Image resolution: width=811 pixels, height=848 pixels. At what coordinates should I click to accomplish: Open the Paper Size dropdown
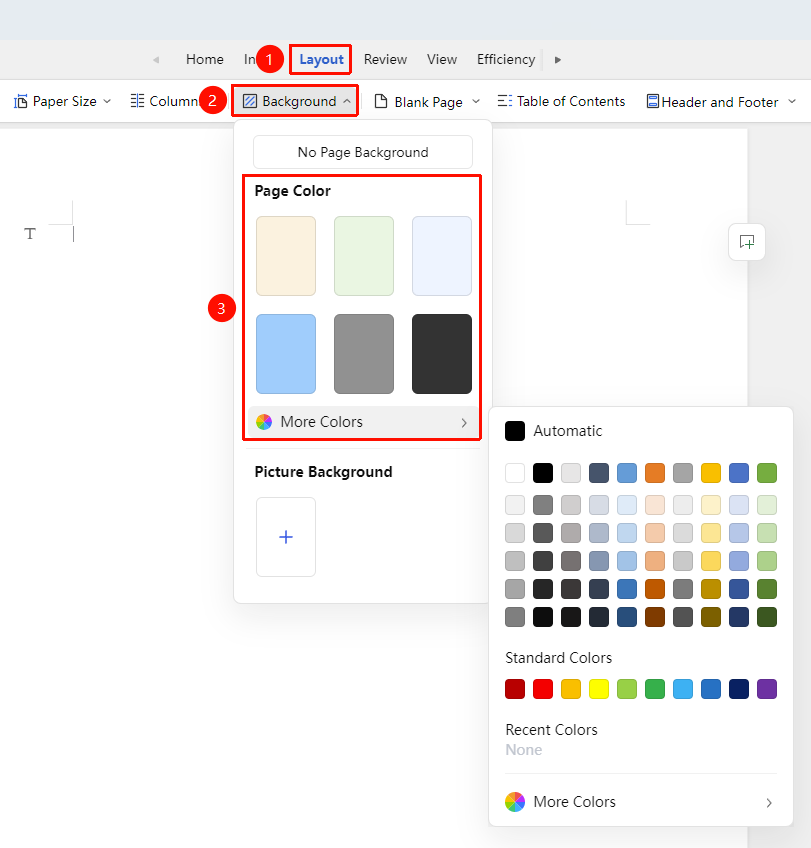tap(62, 101)
